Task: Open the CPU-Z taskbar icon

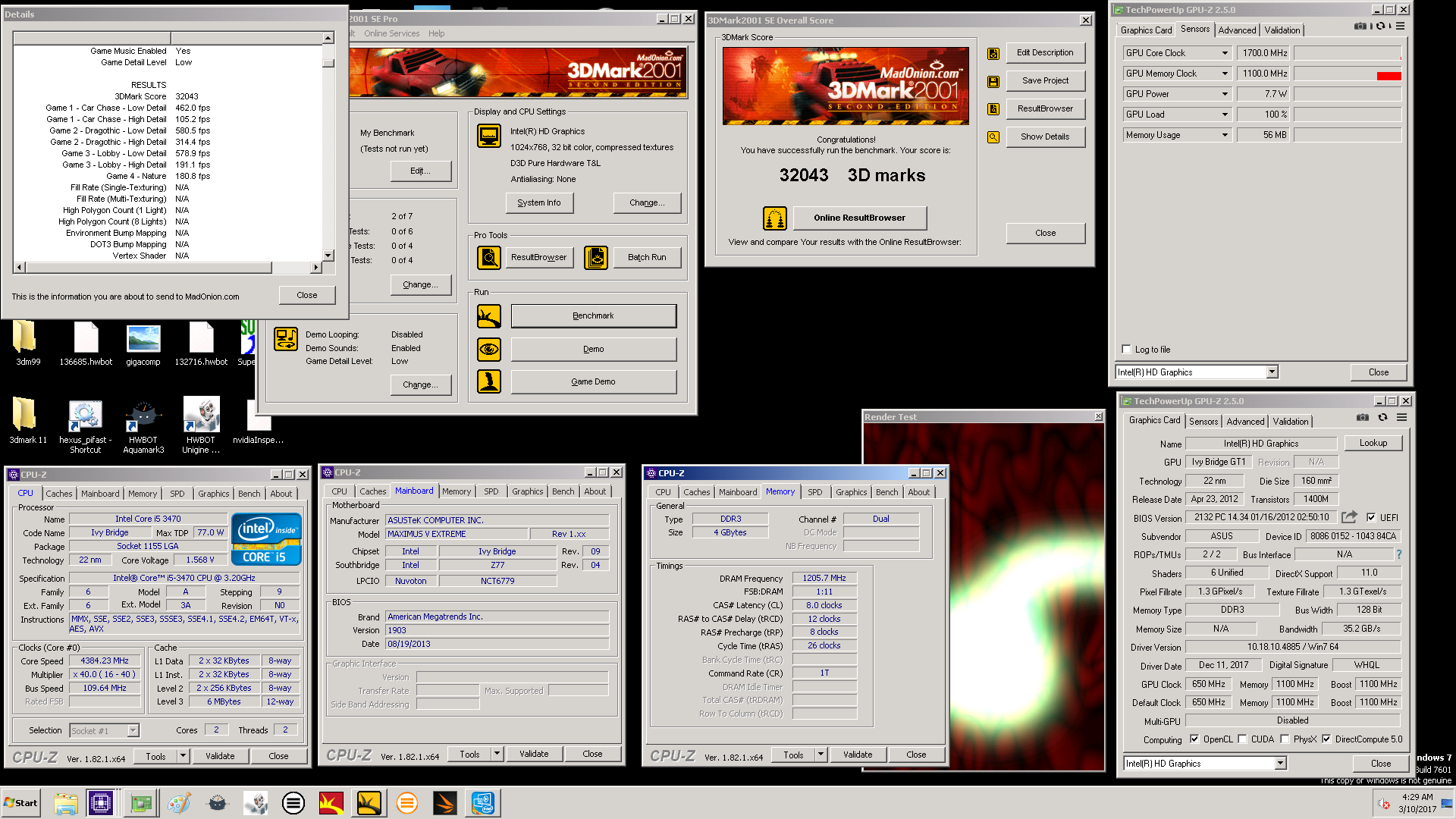Action: (100, 802)
